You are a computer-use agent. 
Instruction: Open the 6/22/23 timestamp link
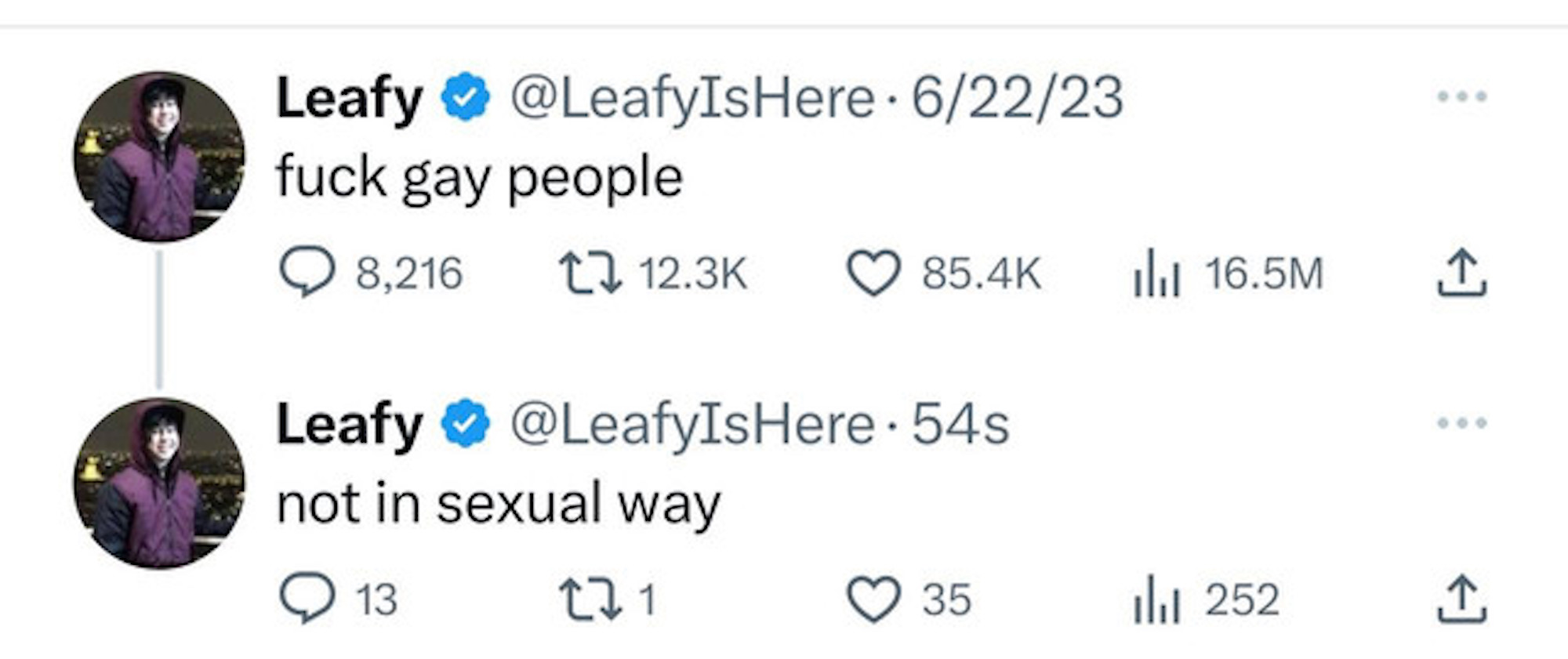(x=1017, y=99)
